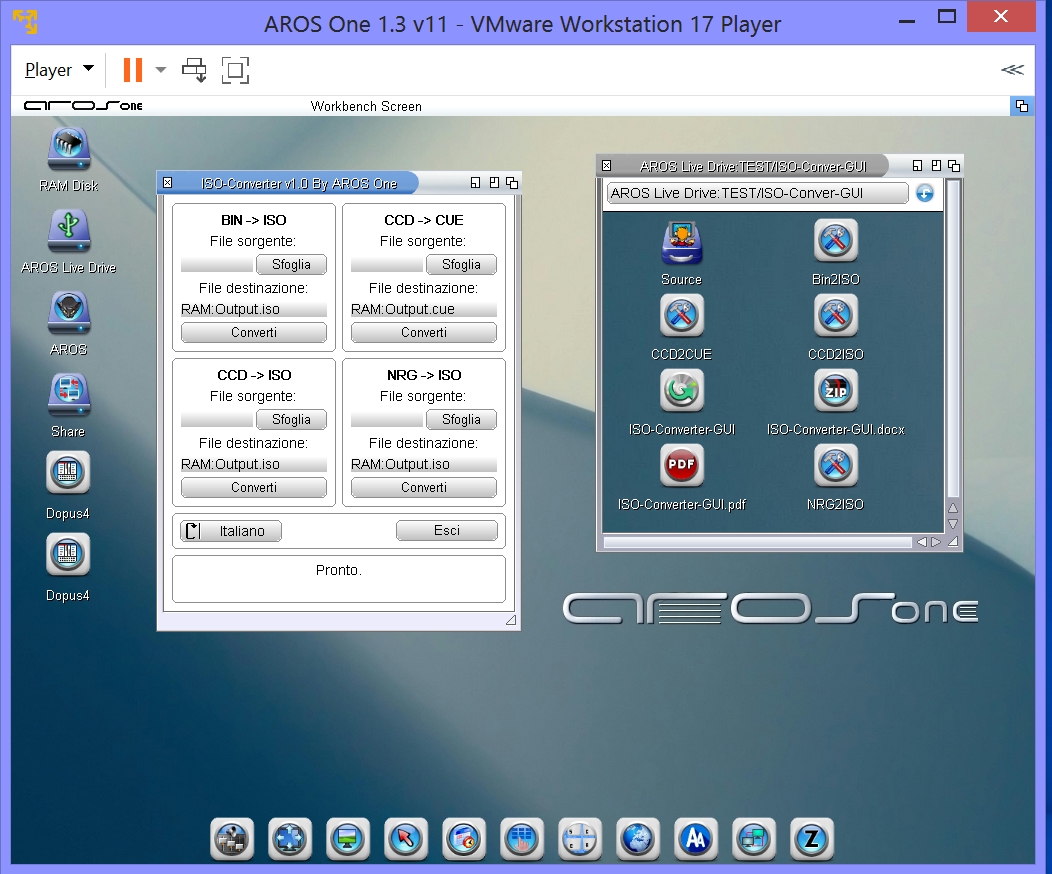This screenshot has width=1052, height=874.
Task: Click Converti in BIN -> ISO panel
Action: [x=254, y=333]
